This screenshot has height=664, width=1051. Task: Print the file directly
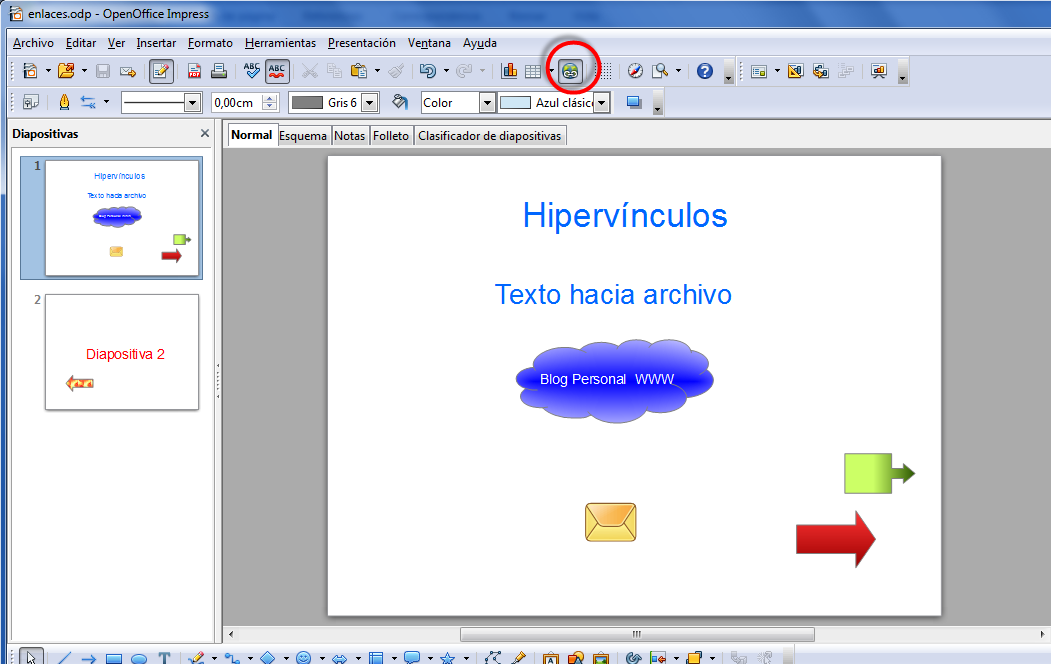[219, 71]
